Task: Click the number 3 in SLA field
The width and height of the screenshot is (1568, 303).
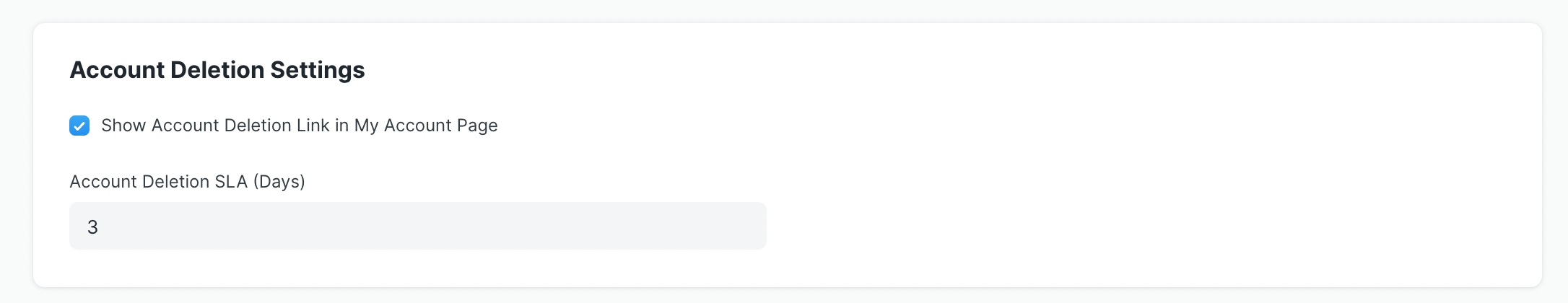Action: point(92,227)
